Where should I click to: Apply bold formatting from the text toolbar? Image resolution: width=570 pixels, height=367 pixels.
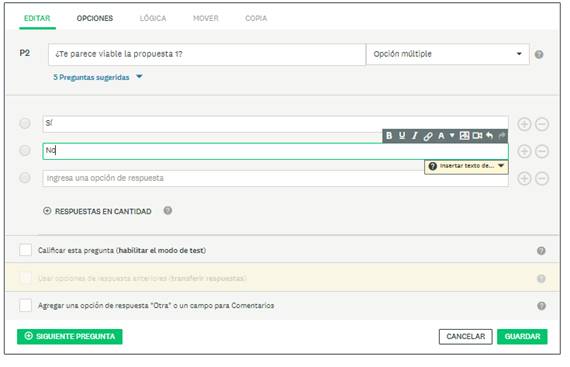tap(389, 136)
